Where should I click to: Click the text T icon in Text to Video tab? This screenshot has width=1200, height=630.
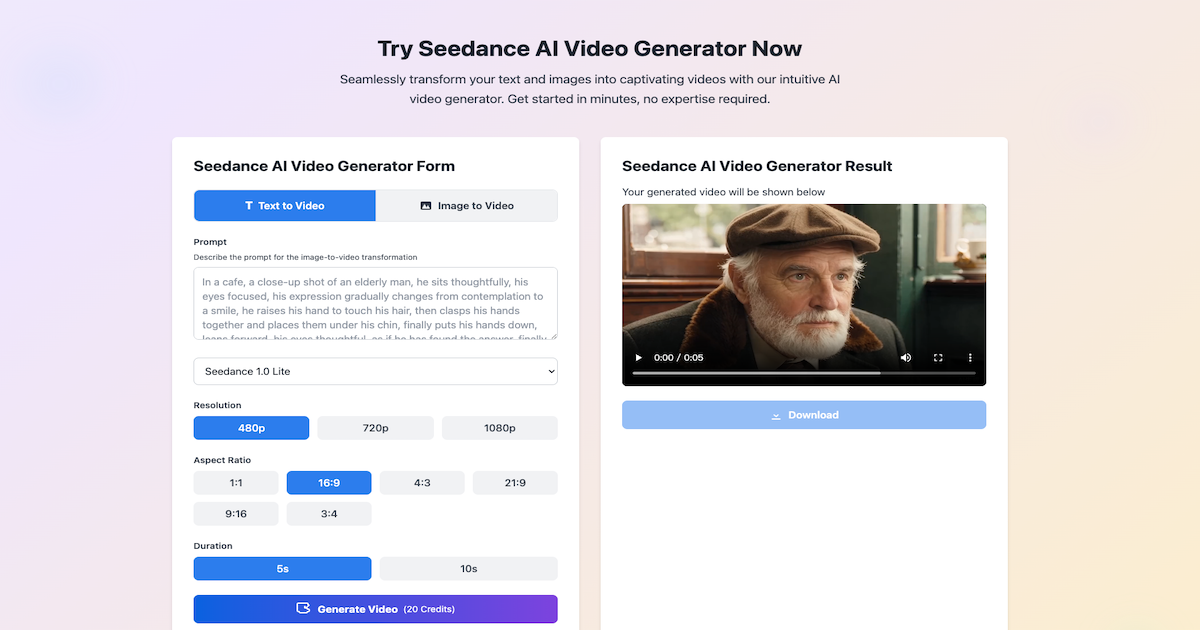(x=249, y=206)
